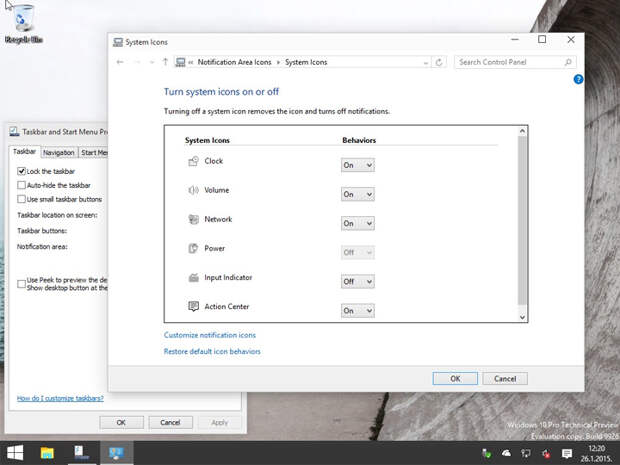
Task: Open help with the blue question mark
Action: (x=578, y=79)
